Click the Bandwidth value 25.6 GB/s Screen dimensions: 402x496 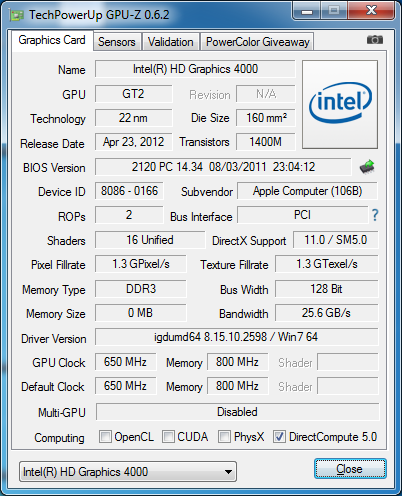click(327, 313)
